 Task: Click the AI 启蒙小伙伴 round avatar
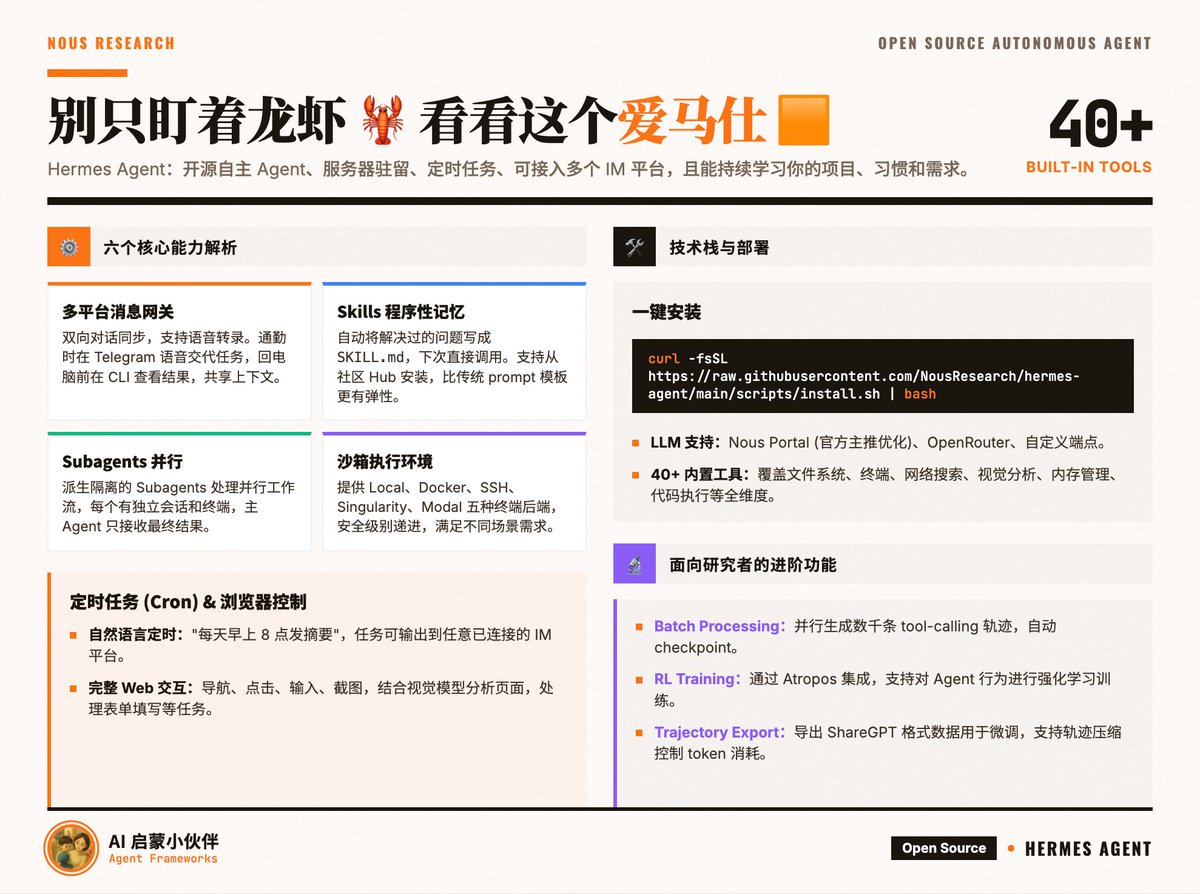pos(71,849)
